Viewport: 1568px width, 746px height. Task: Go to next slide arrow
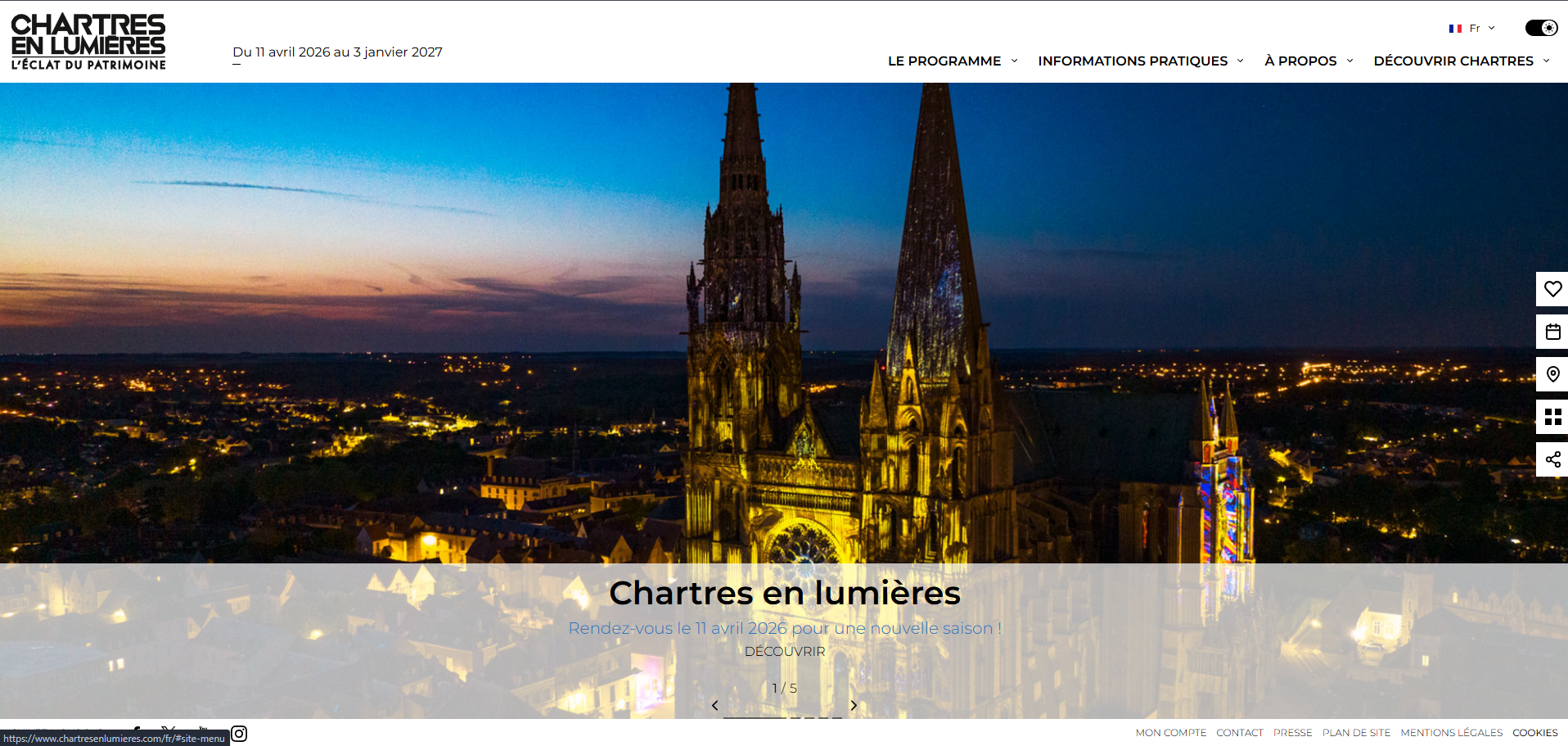(854, 705)
